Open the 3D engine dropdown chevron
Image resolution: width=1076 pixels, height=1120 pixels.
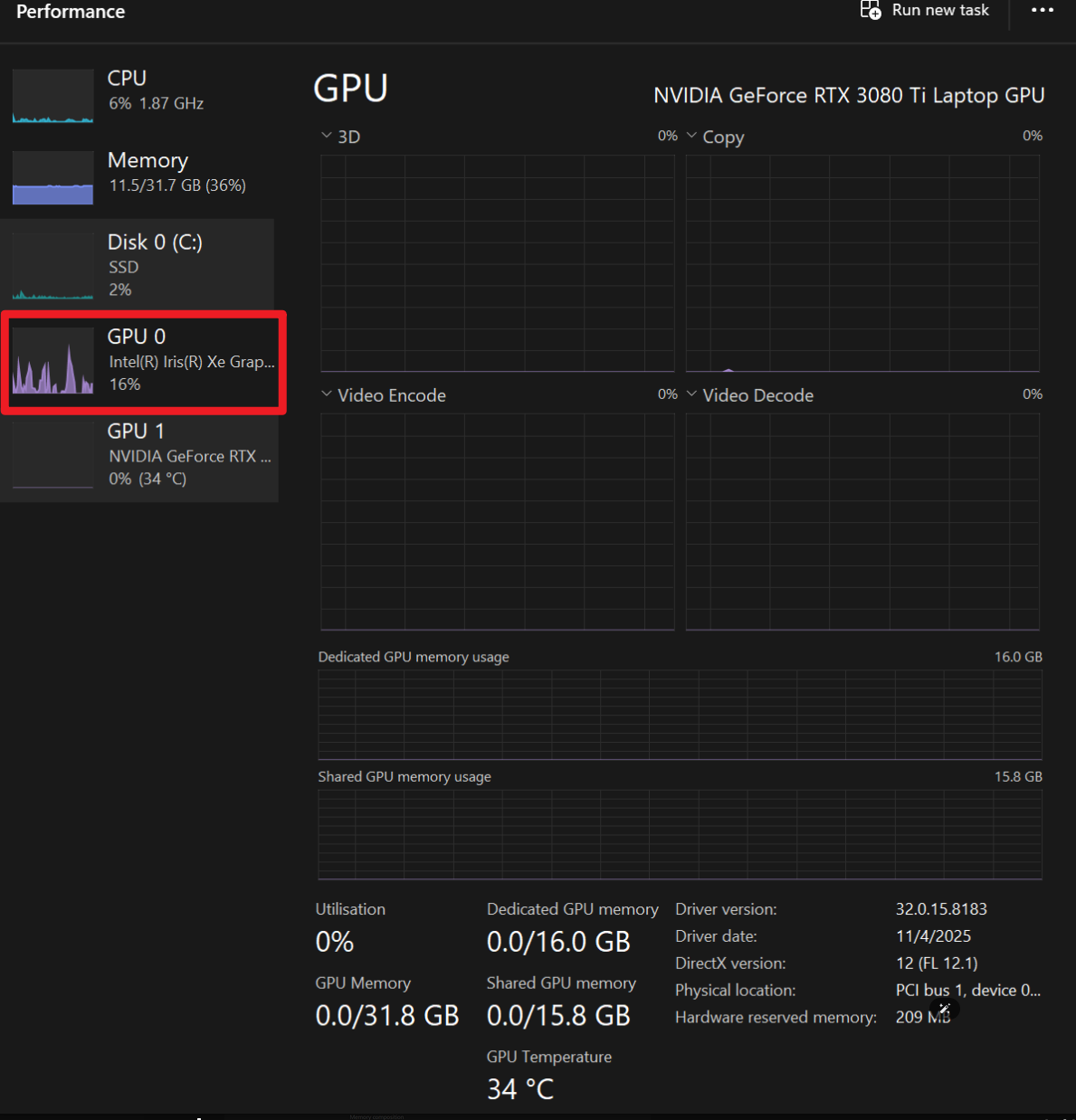tap(327, 136)
